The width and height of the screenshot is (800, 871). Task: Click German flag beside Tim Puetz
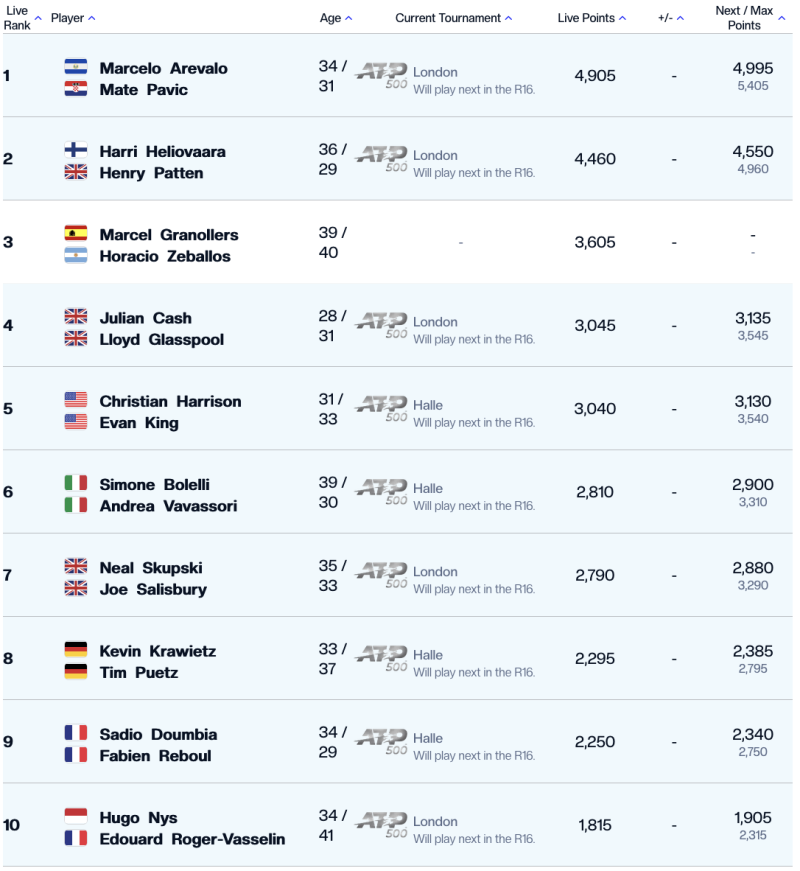[x=76, y=671]
